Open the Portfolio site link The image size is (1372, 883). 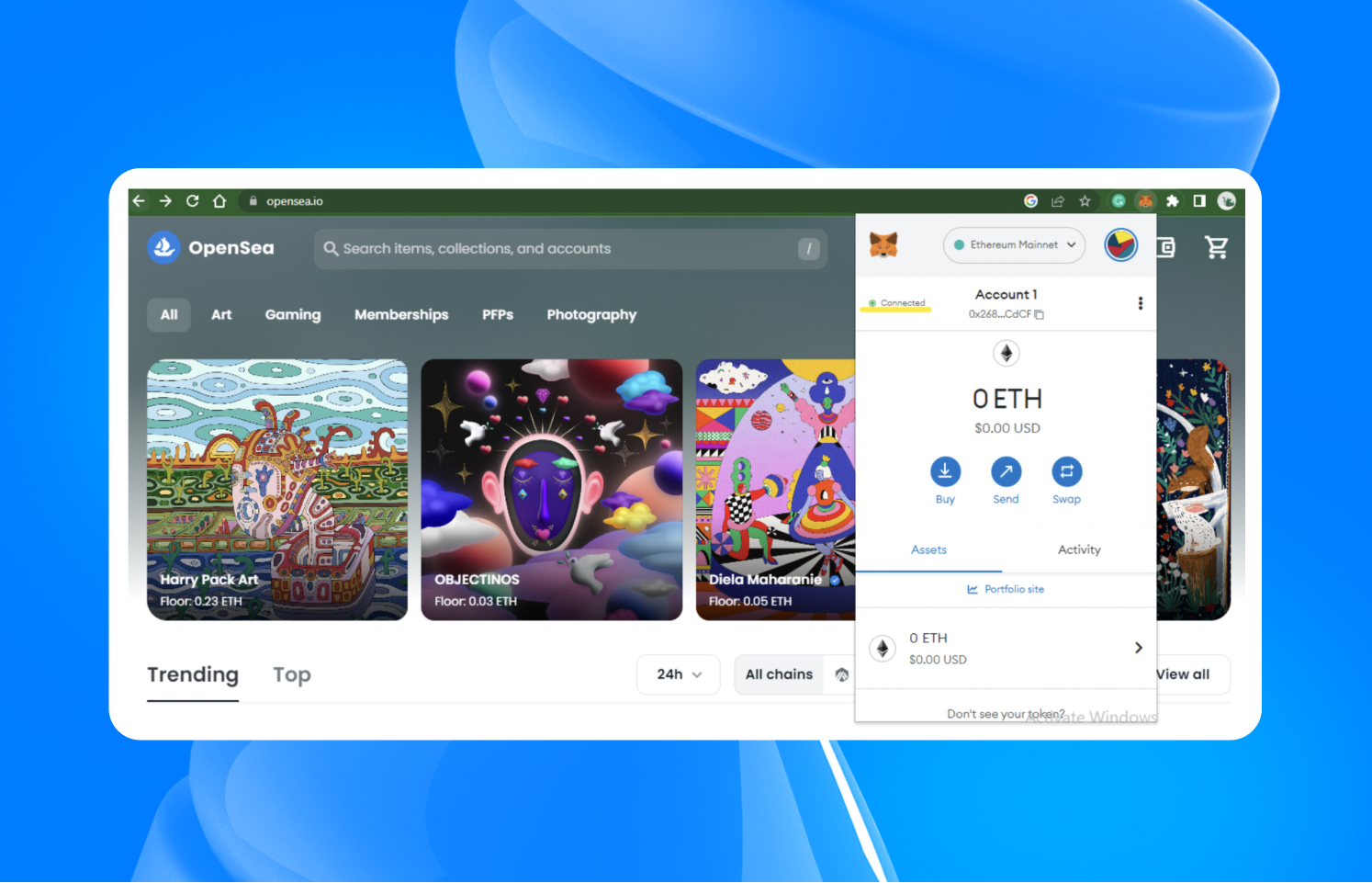[1006, 589]
